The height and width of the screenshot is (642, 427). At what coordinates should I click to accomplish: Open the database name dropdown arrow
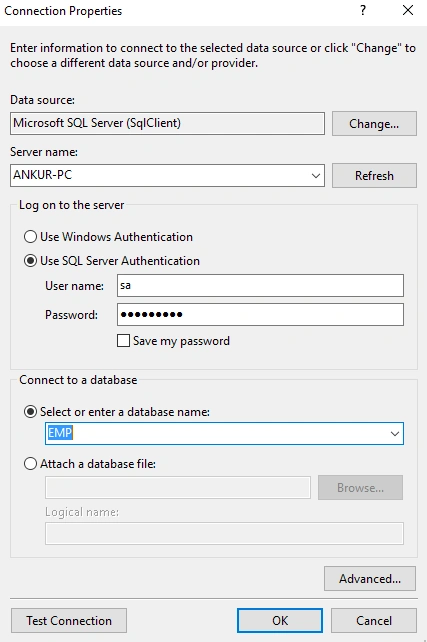pos(395,434)
